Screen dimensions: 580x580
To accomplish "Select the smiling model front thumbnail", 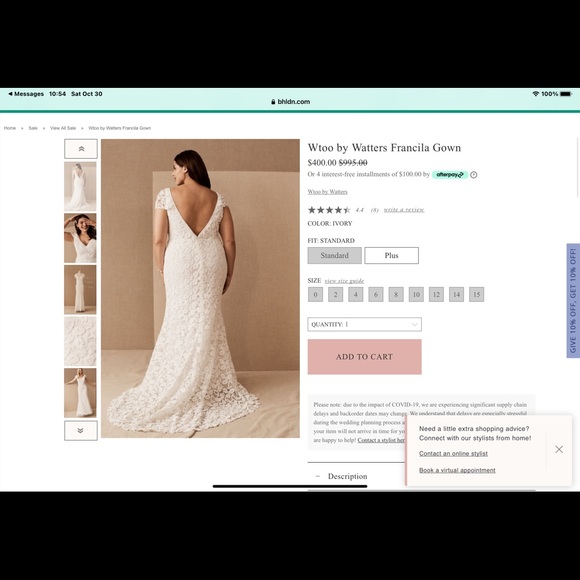I will [80, 238].
